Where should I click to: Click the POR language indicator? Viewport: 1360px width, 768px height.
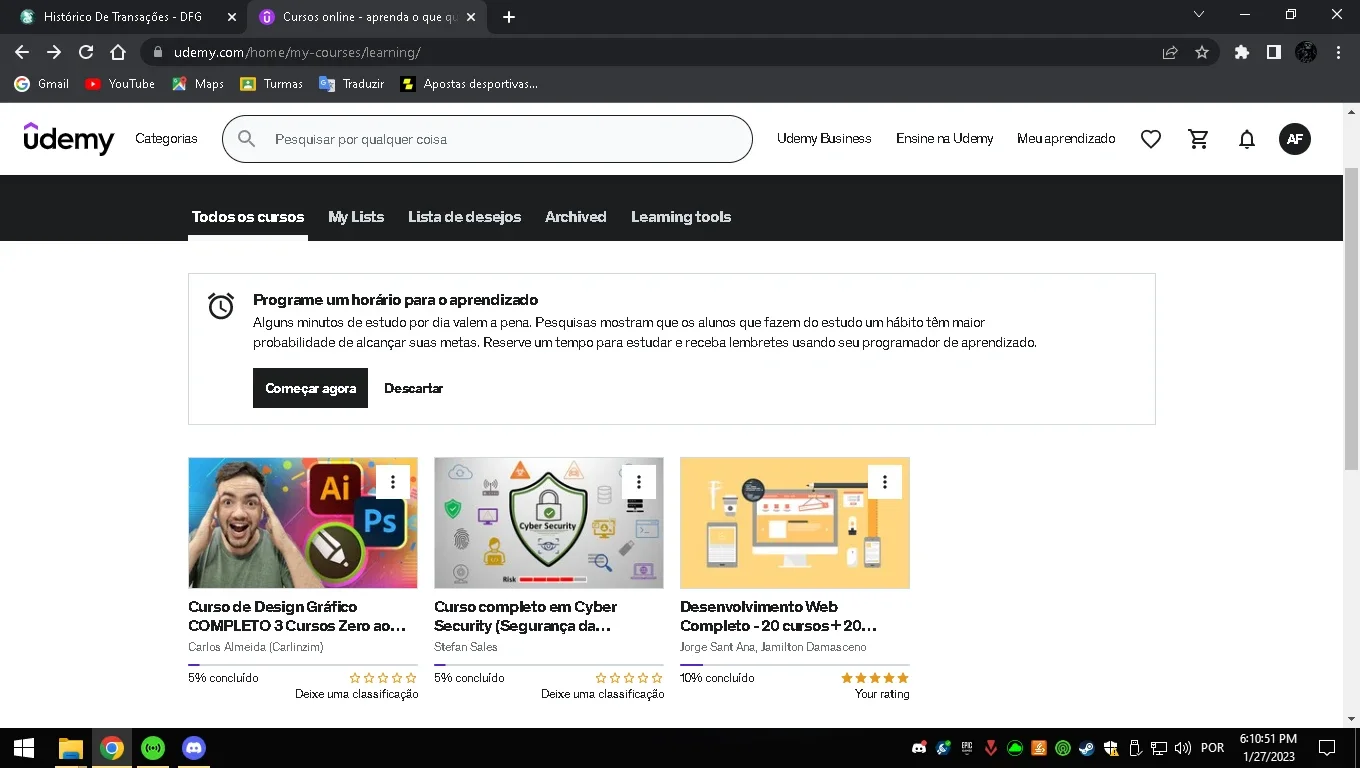coord(1212,748)
